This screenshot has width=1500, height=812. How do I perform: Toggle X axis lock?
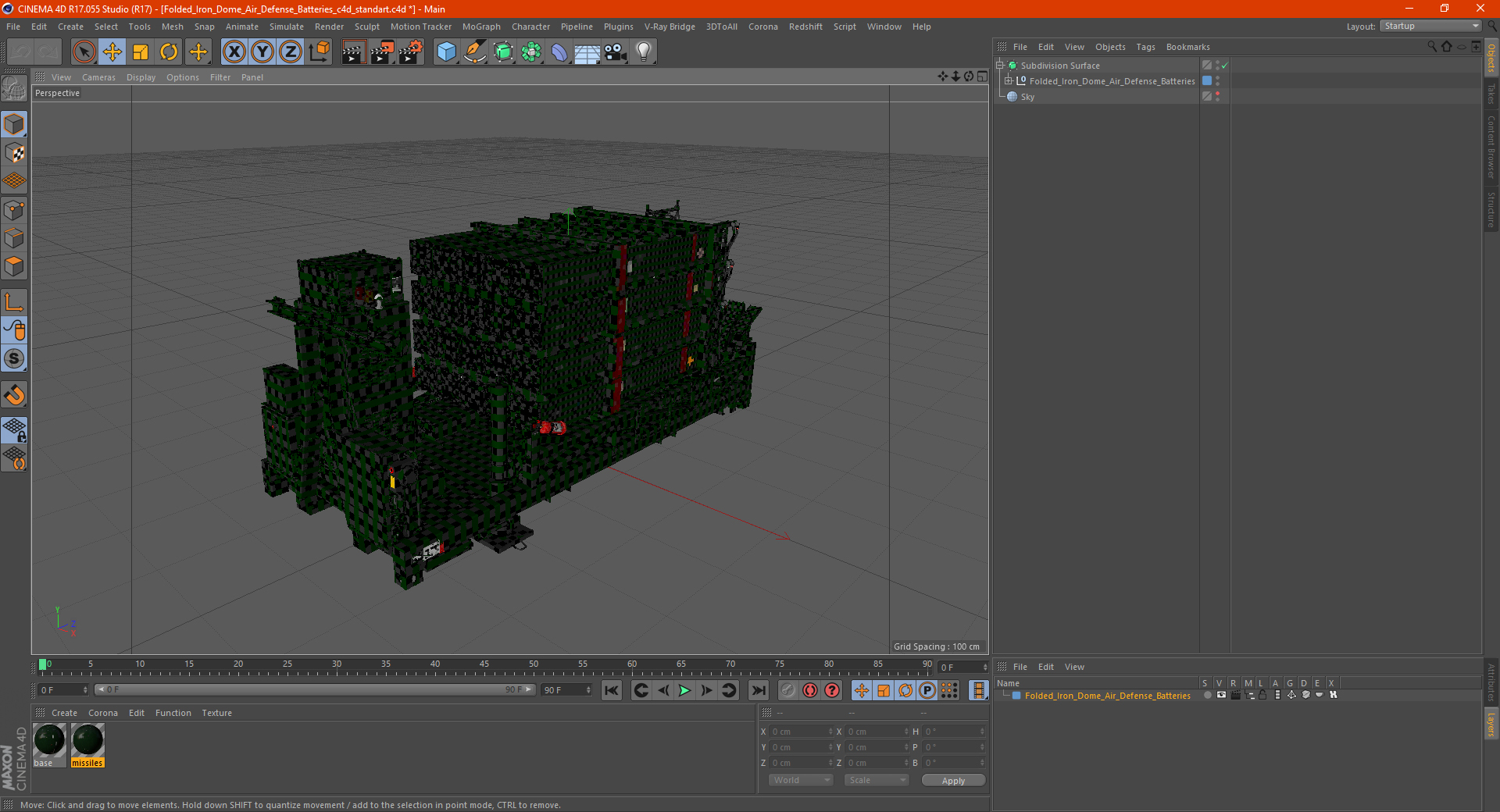click(x=234, y=52)
